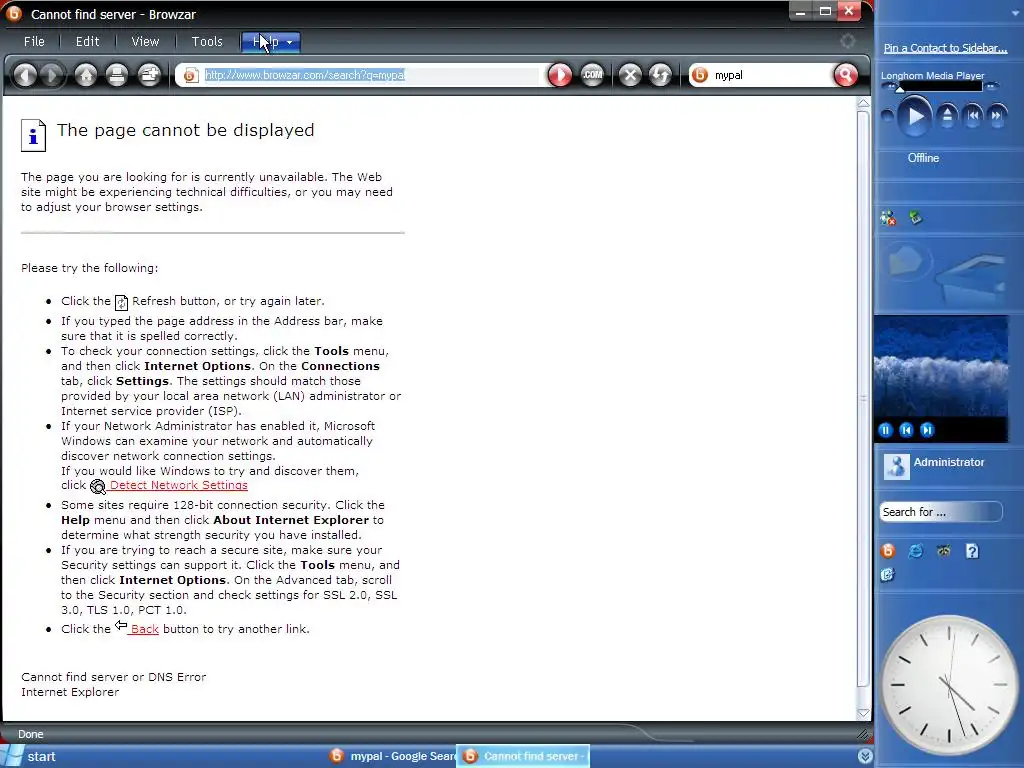Click the small round button left of Play
The width and height of the screenshot is (1024, 768).
(x=888, y=117)
